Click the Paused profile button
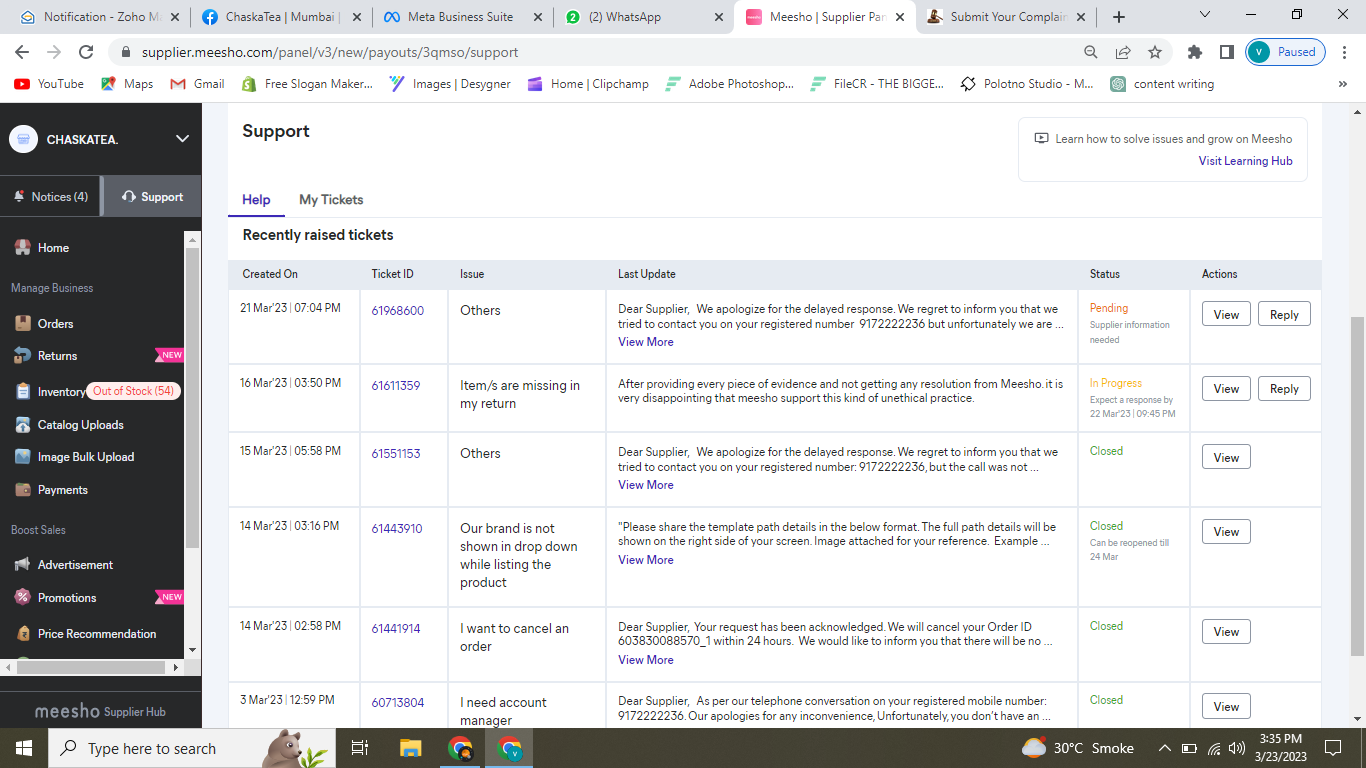 [1286, 52]
